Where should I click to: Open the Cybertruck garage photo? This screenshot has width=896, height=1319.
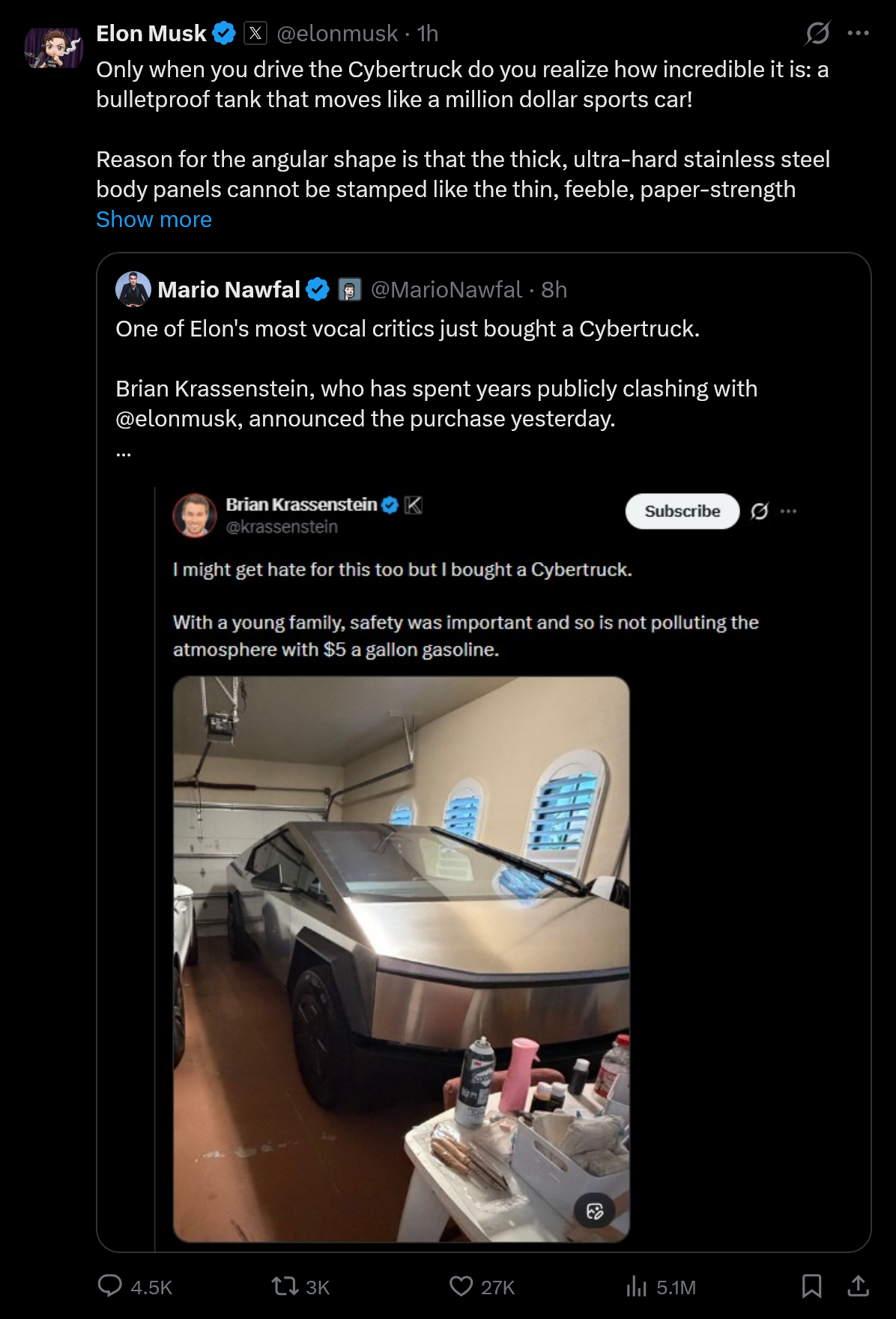pyautogui.click(x=401, y=959)
